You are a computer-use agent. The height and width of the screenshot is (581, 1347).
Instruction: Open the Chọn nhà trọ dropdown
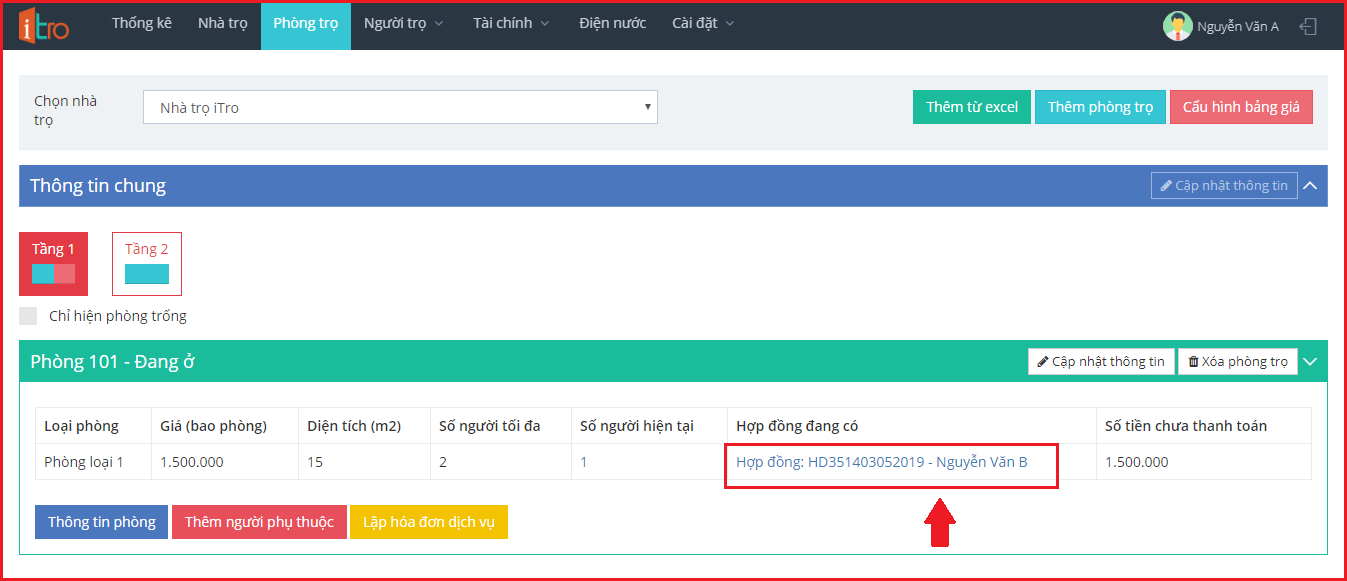point(400,108)
